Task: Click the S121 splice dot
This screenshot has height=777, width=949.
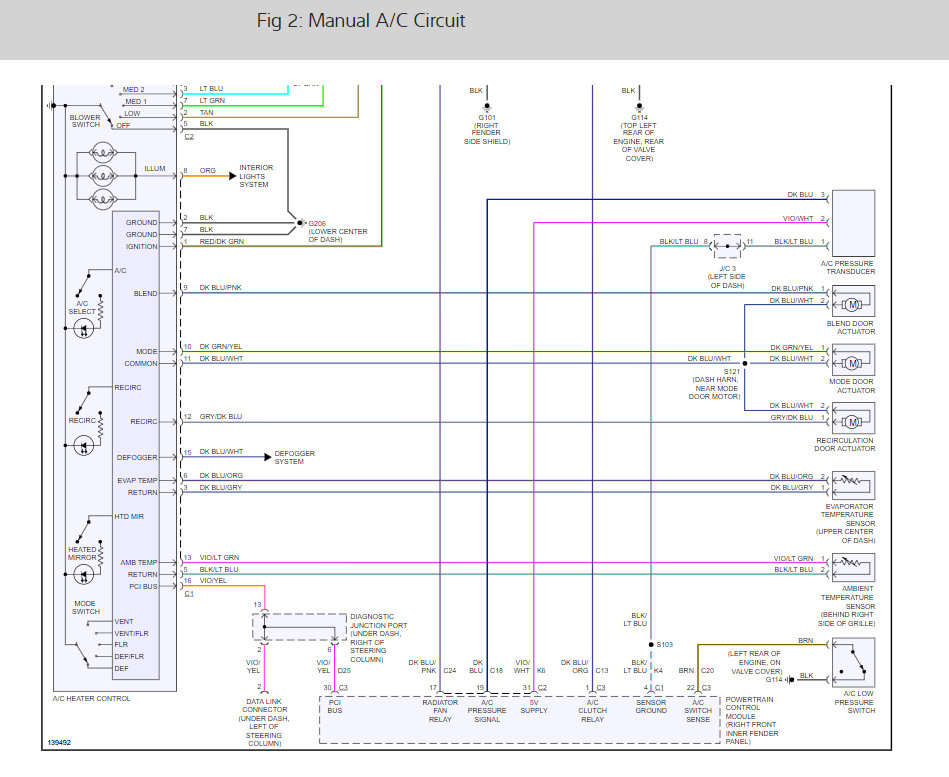Action: coord(744,363)
